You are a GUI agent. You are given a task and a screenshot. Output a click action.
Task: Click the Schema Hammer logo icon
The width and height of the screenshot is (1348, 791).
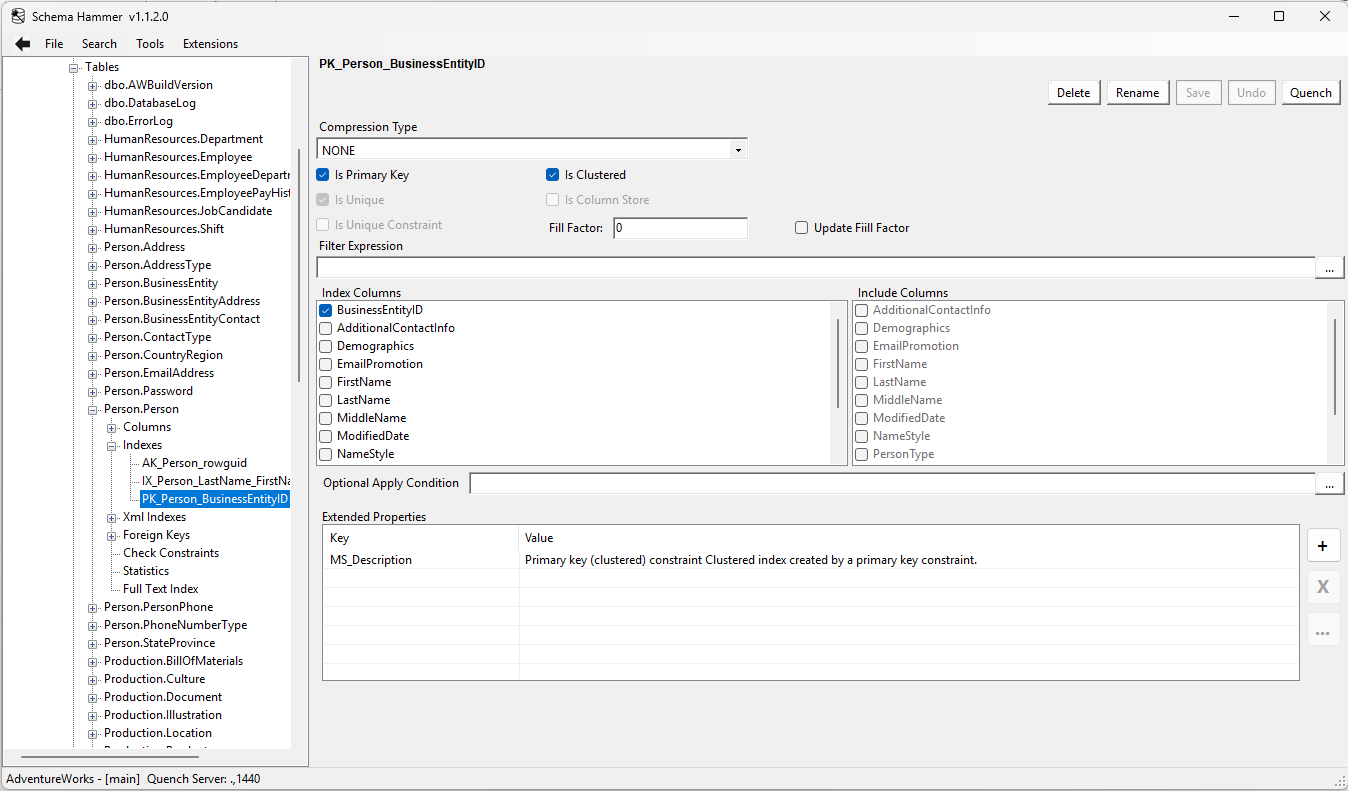pos(16,15)
